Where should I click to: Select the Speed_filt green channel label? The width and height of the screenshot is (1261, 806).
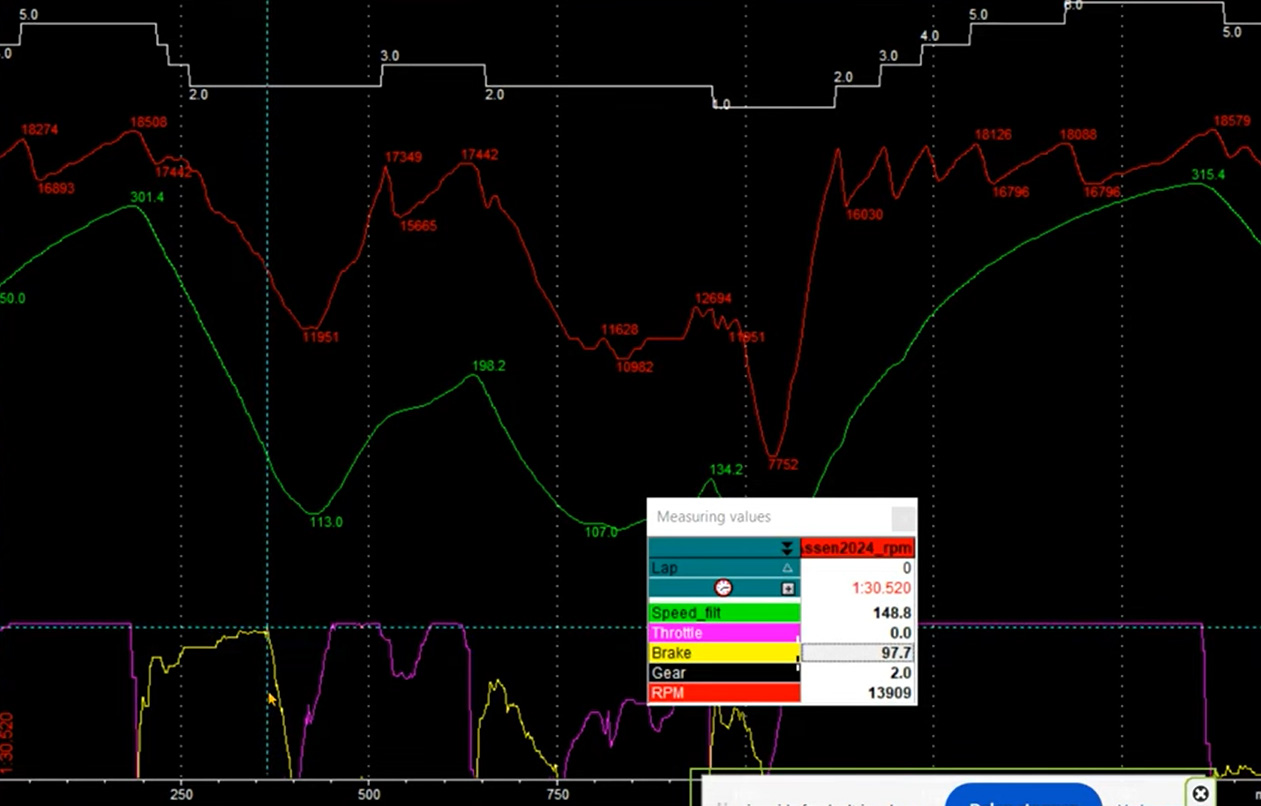[x=725, y=613]
